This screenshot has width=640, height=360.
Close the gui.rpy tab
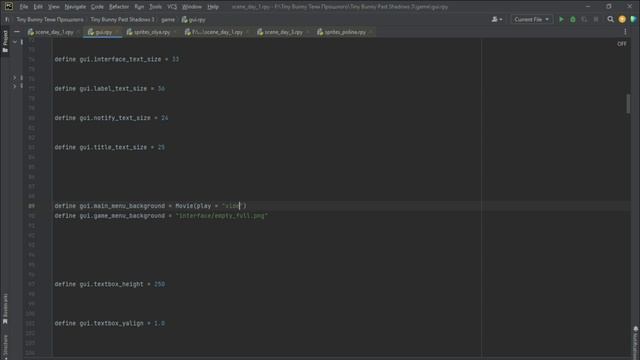pyautogui.click(x=117, y=32)
